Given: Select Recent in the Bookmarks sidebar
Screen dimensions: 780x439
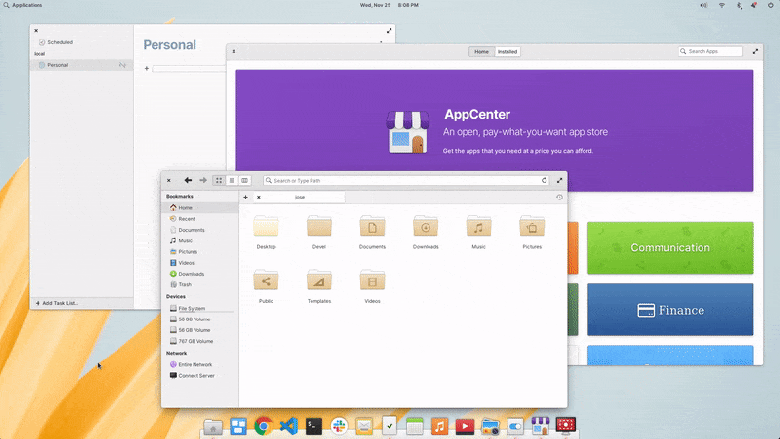Looking at the screenshot, I should (x=200, y=219).
